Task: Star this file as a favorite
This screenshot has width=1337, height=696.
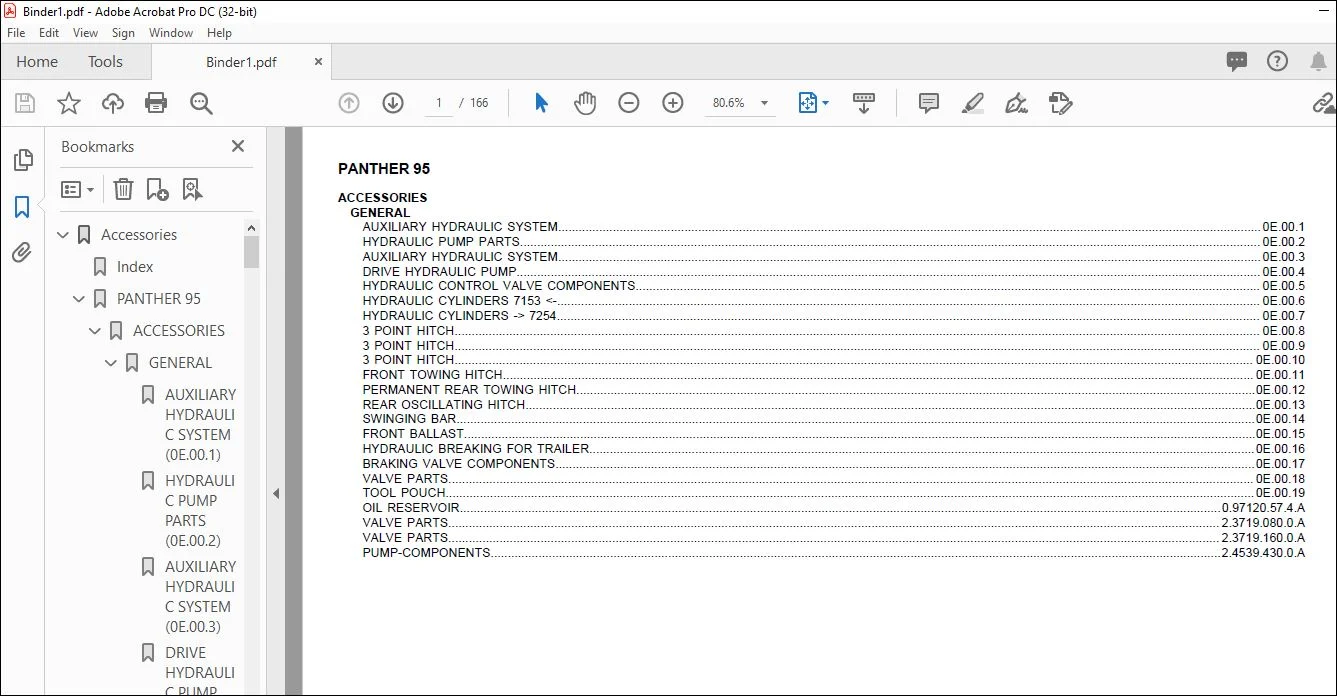Action: pos(69,103)
